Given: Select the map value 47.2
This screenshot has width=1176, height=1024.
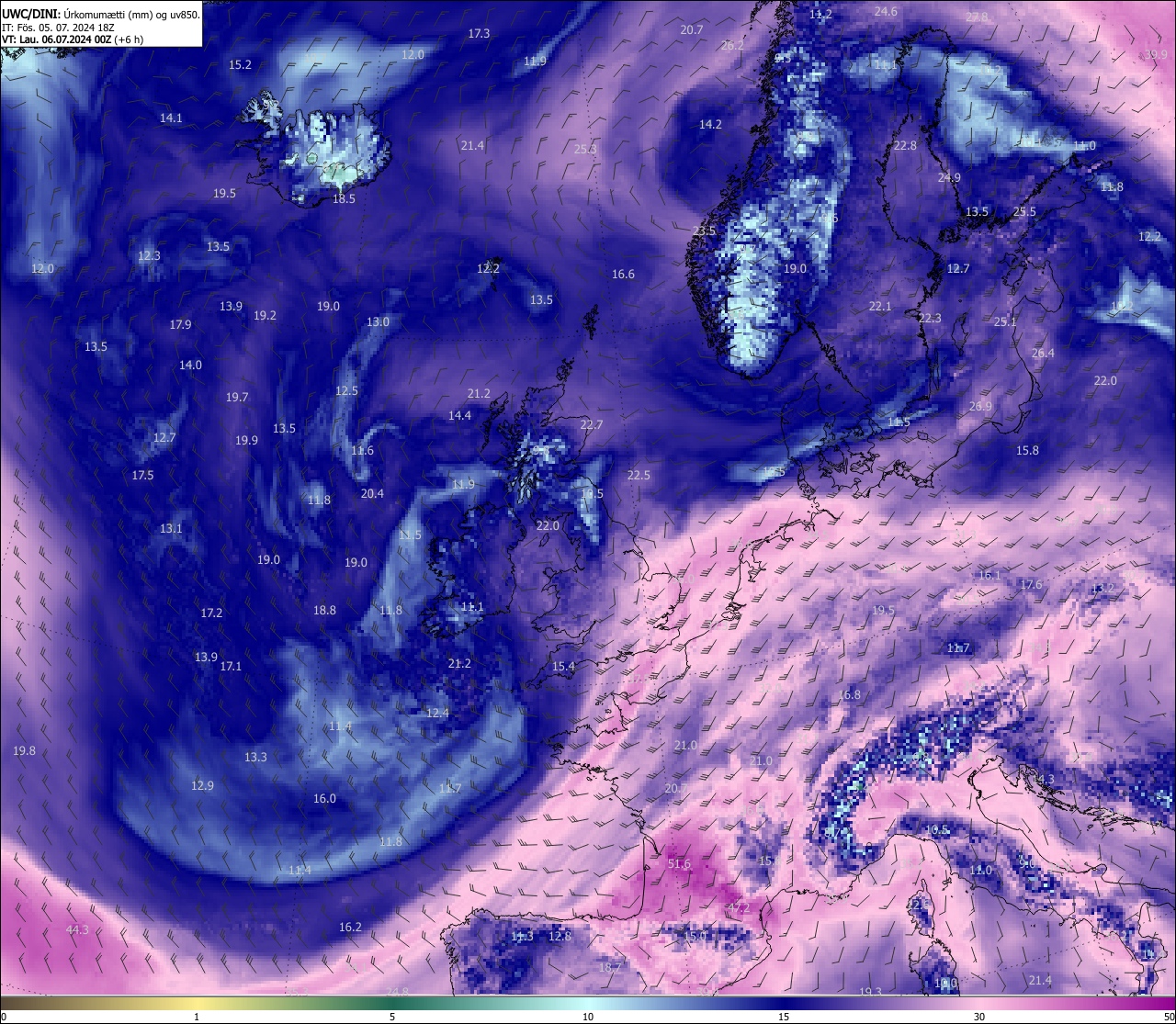Looking at the screenshot, I should (x=738, y=908).
